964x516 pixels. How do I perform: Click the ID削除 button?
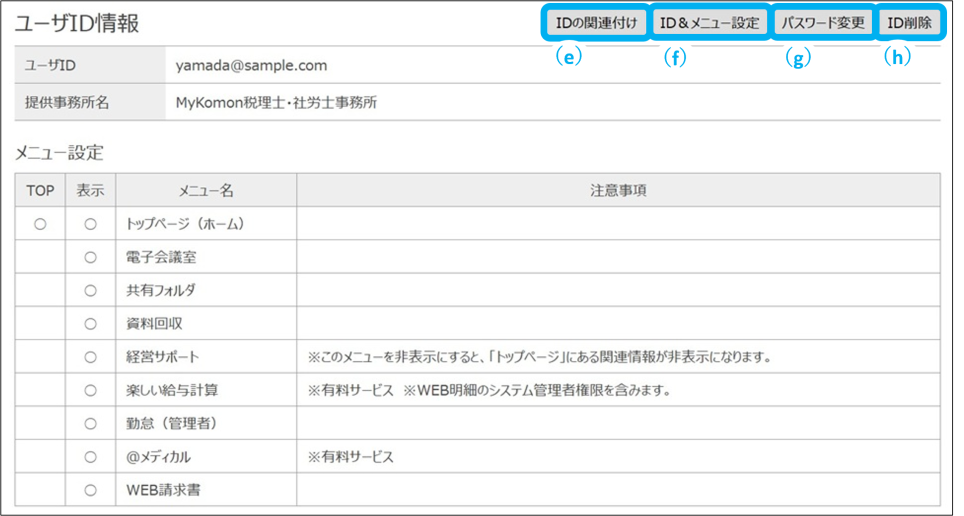coord(909,23)
